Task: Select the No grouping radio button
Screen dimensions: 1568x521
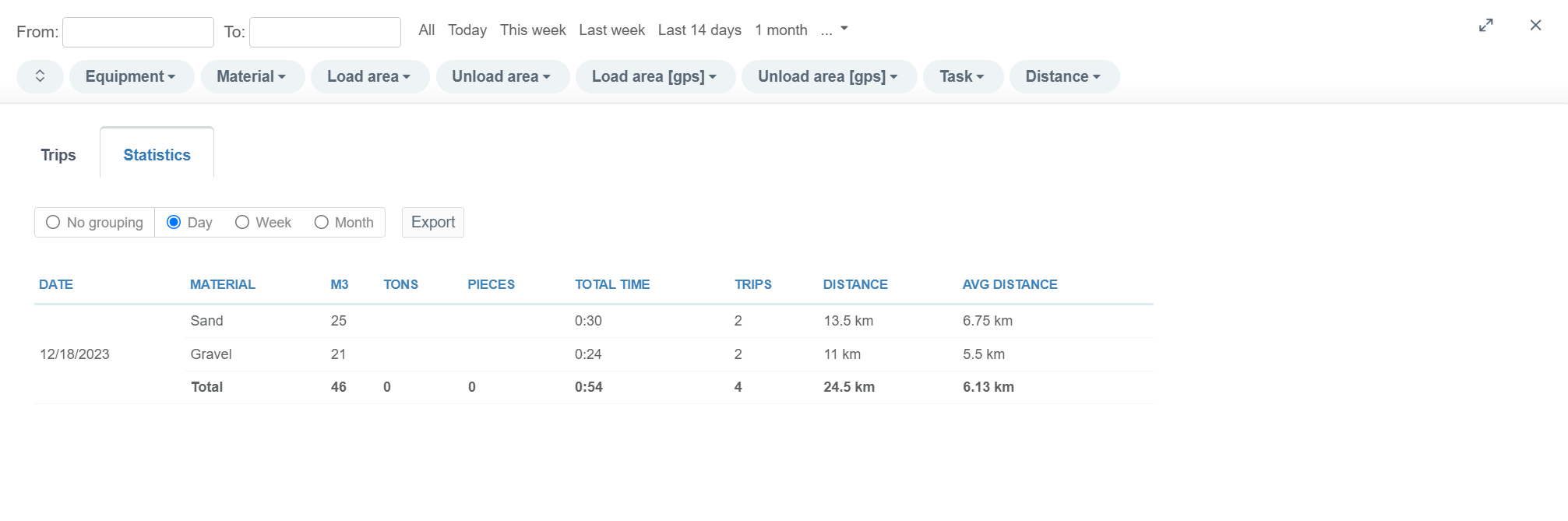Action: point(53,223)
